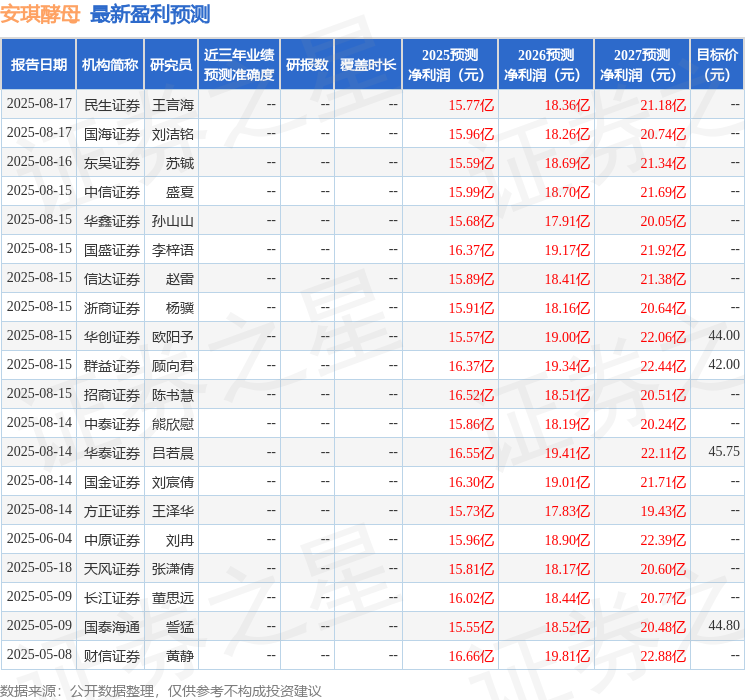Click 2027 forecast 22.88亿 for 财信证券

(663, 656)
